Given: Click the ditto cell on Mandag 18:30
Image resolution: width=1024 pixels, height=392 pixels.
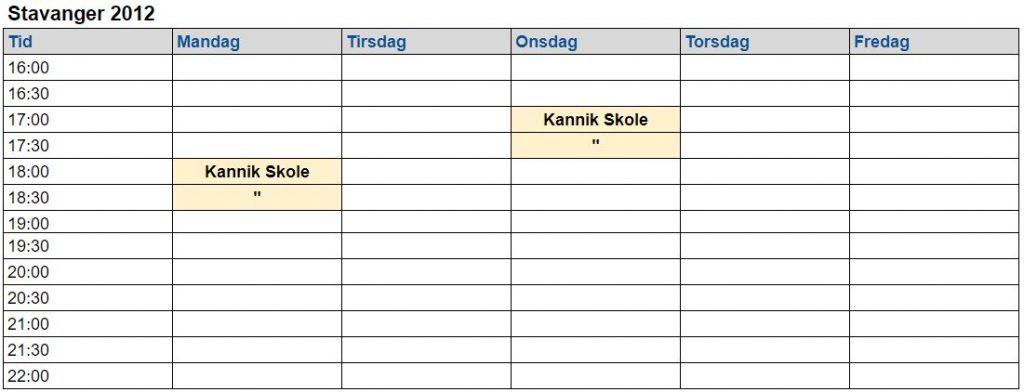Looking at the screenshot, I should tap(257, 197).
